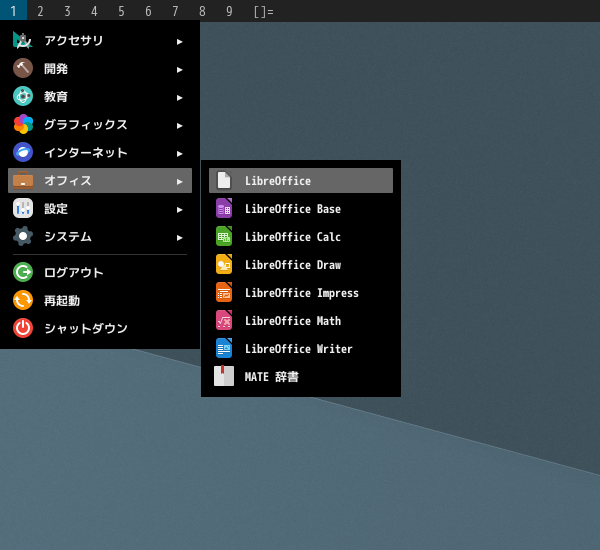Choose 再起動 to restart

61,300
